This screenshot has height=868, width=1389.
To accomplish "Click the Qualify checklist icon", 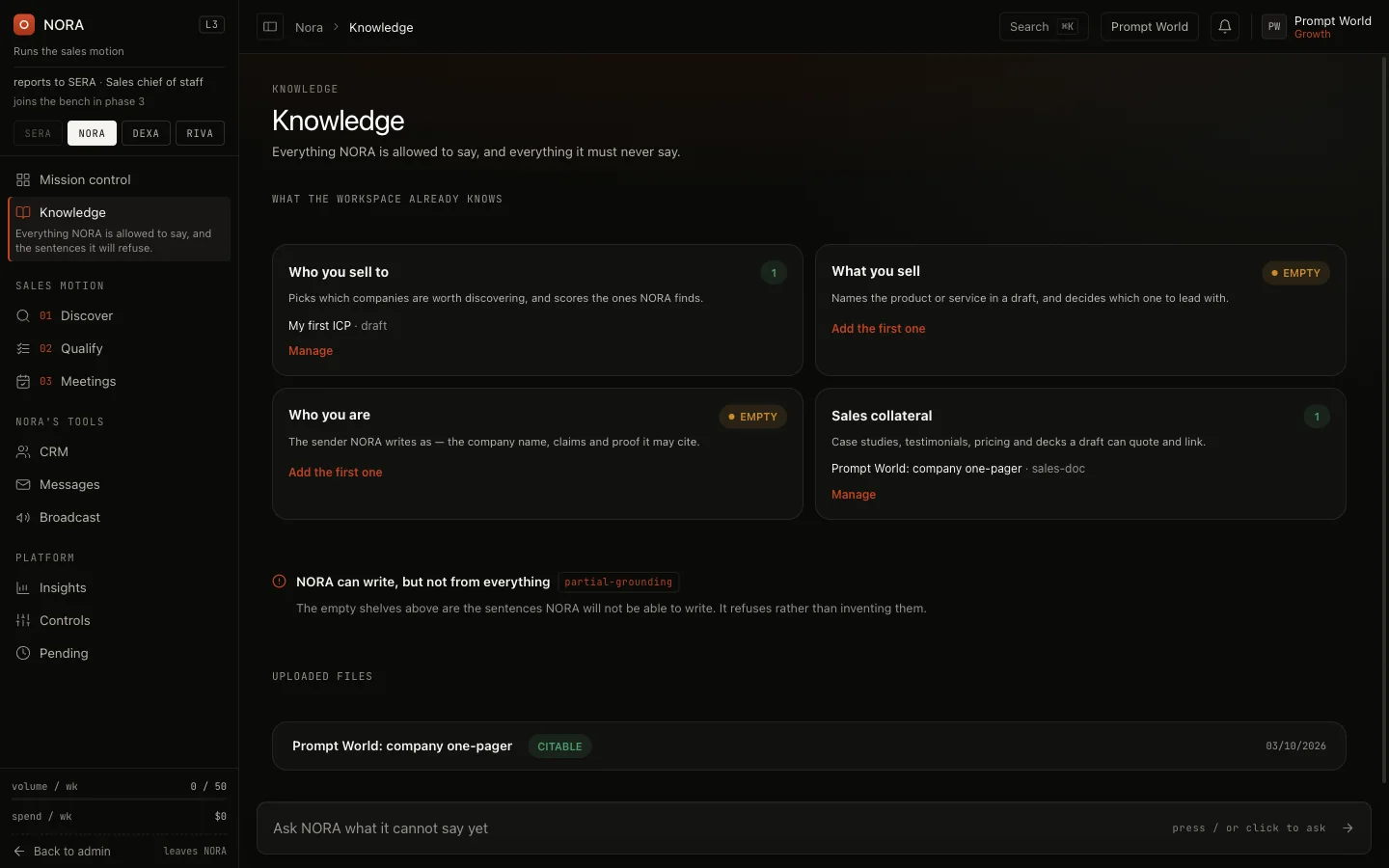I will pyautogui.click(x=23, y=349).
